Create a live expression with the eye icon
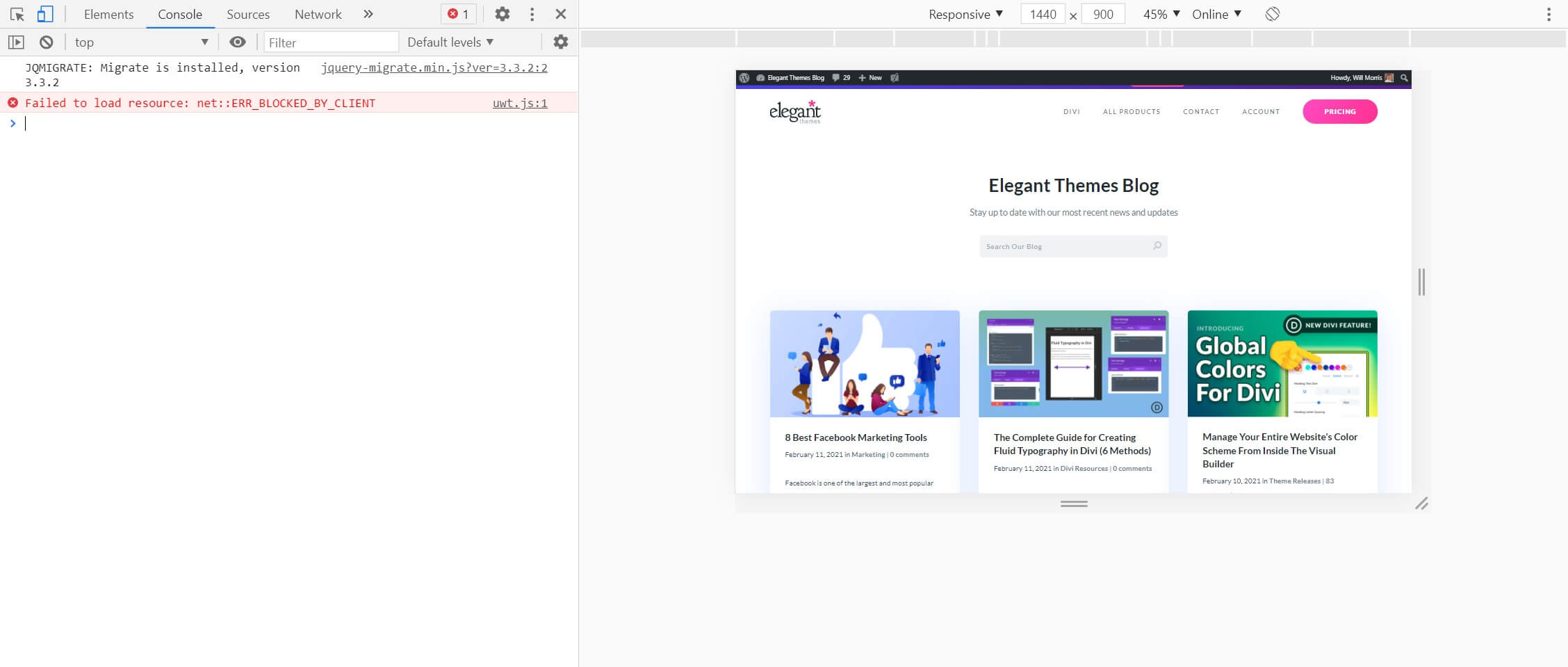The image size is (1568, 667). tap(238, 42)
